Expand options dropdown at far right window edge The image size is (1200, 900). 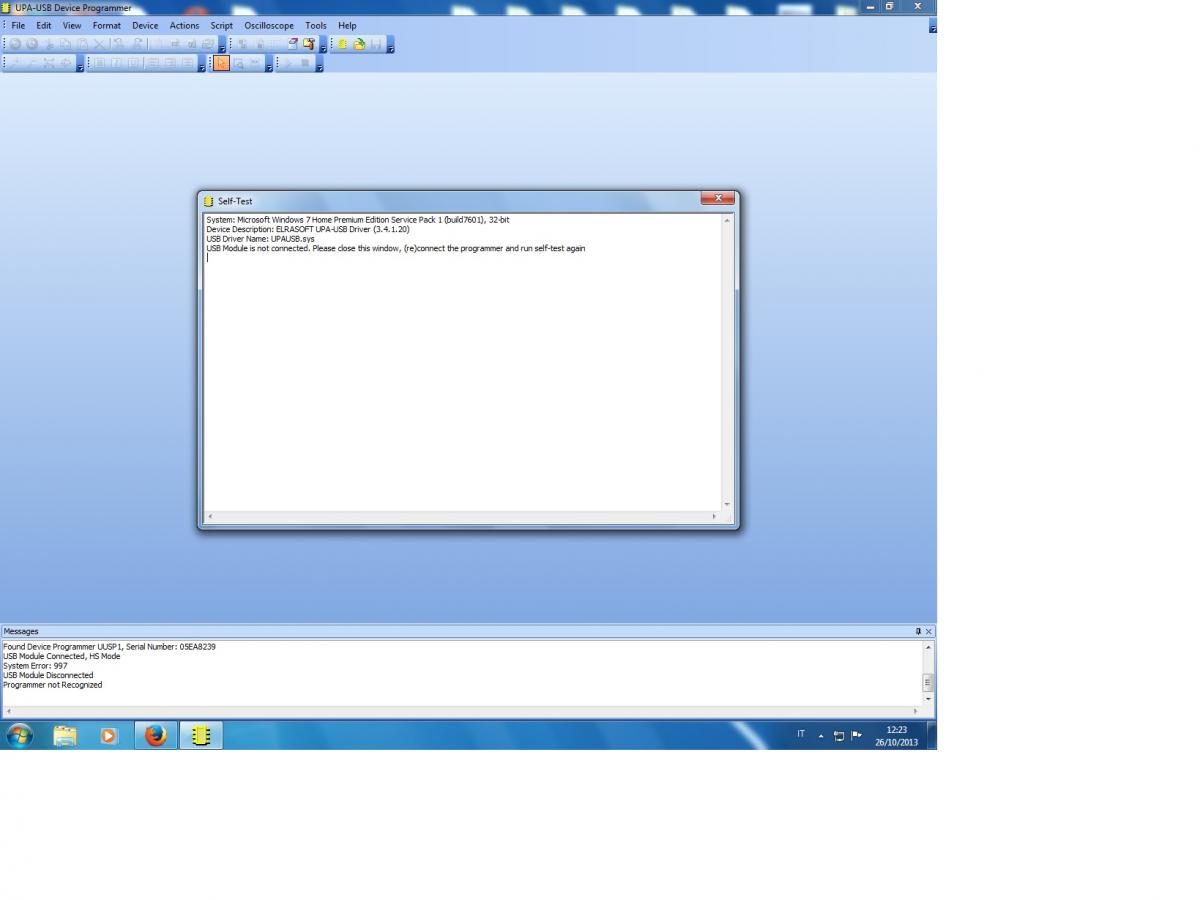tap(932, 28)
